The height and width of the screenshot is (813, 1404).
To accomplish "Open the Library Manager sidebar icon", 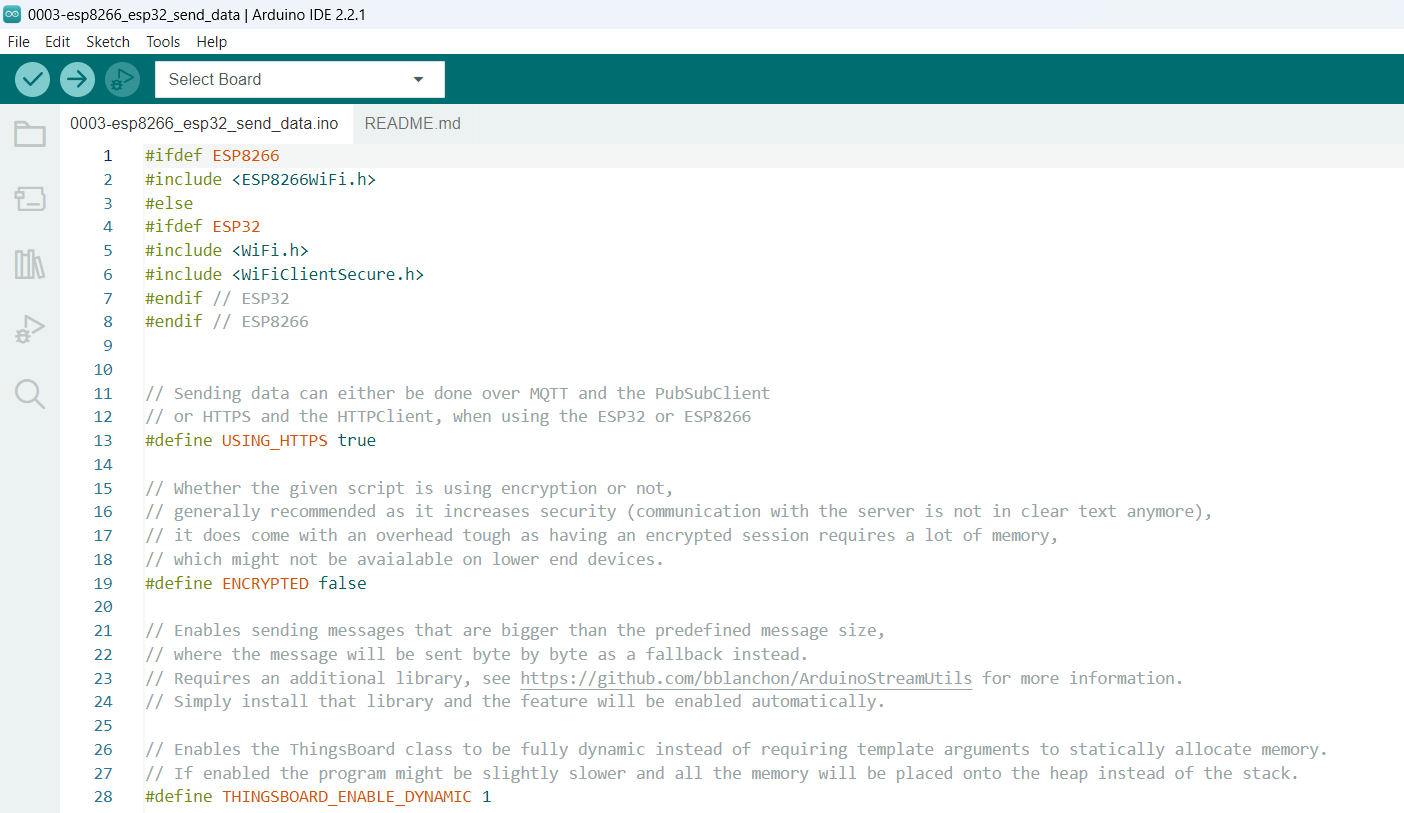I will (x=30, y=264).
